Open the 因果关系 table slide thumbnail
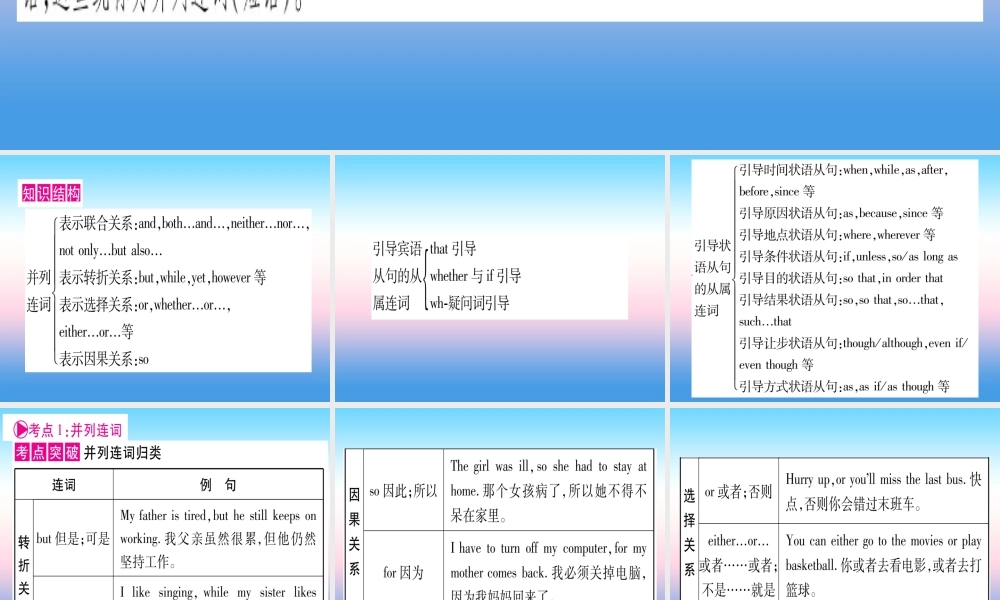Image resolution: width=1000 pixels, height=600 pixels. tap(499, 504)
